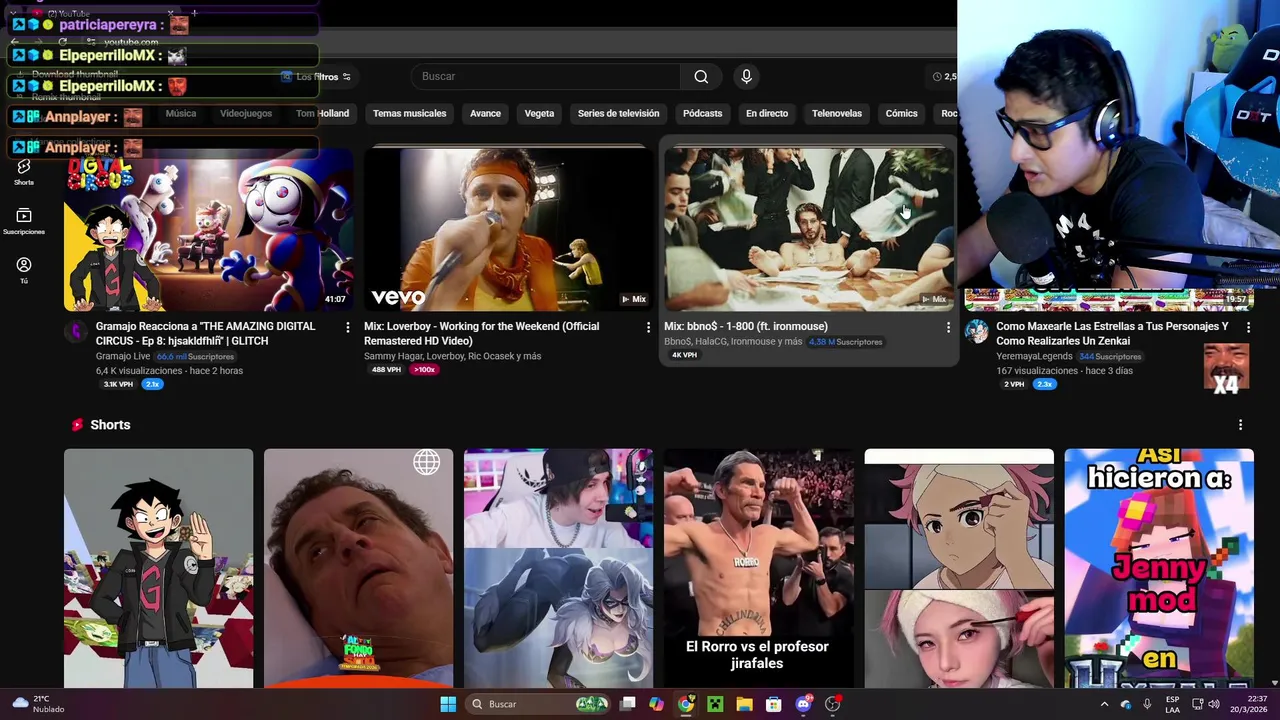Screen dimensions: 1280x720
Task: Open the streamer and masked character Short
Action: [558, 568]
